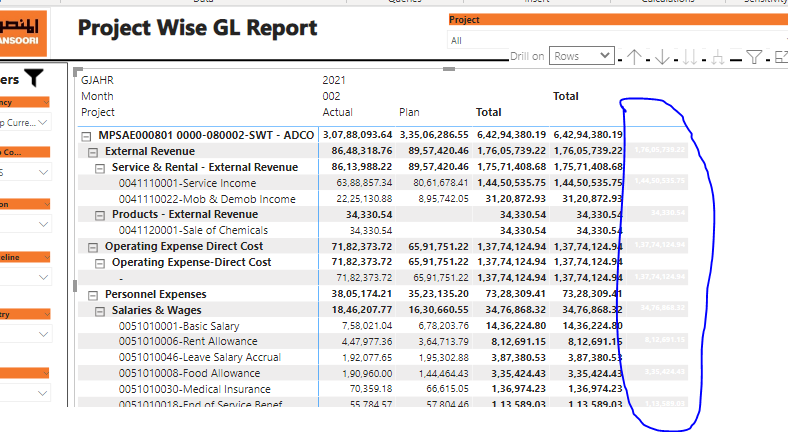This screenshot has height=432, width=788.
Task: Collapse Operating Expense Direct Cost group
Action: click(x=93, y=247)
